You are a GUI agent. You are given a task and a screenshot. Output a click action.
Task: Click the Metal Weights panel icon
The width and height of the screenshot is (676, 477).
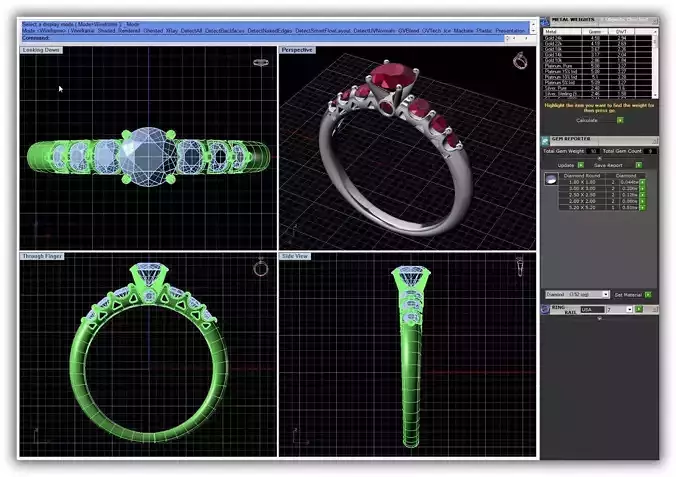[545, 21]
